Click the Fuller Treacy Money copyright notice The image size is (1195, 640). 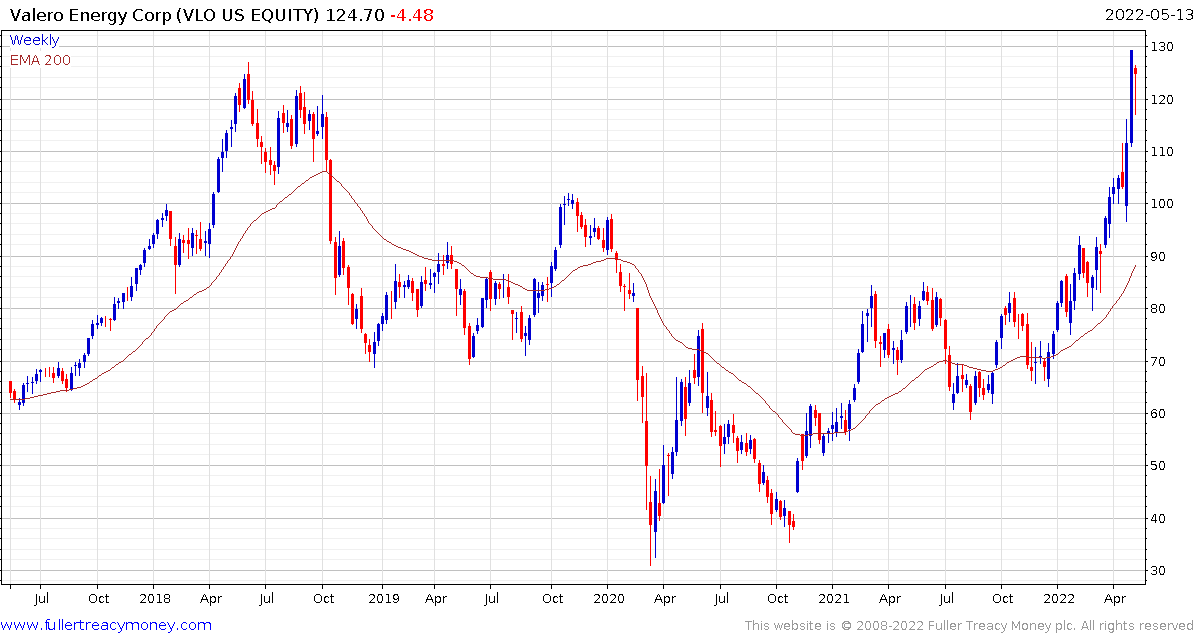point(967,626)
